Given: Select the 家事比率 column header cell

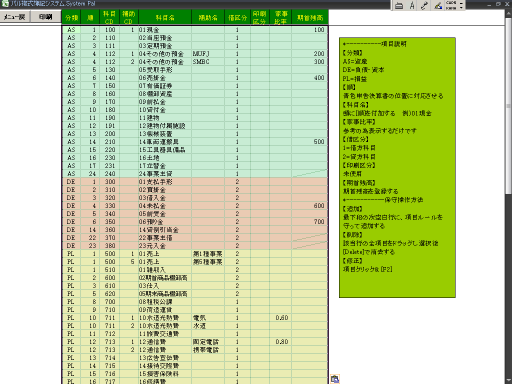Looking at the screenshot, I should [281, 17].
